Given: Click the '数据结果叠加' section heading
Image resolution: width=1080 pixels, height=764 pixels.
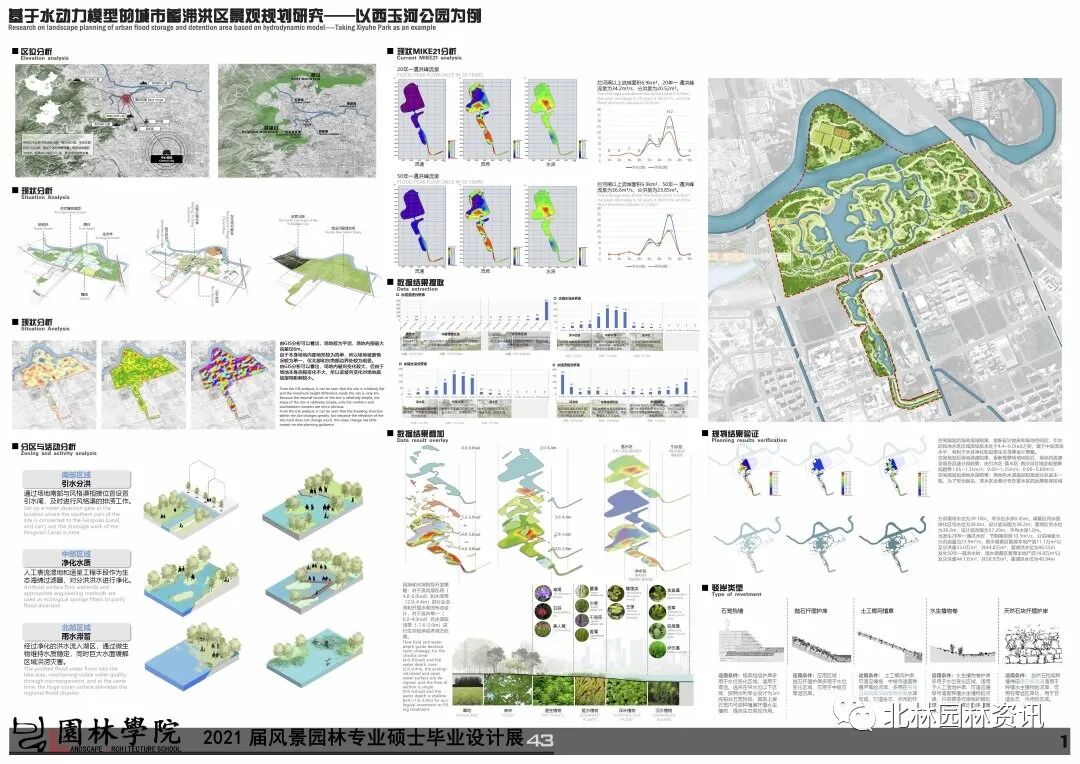Looking at the screenshot, I should (420, 433).
